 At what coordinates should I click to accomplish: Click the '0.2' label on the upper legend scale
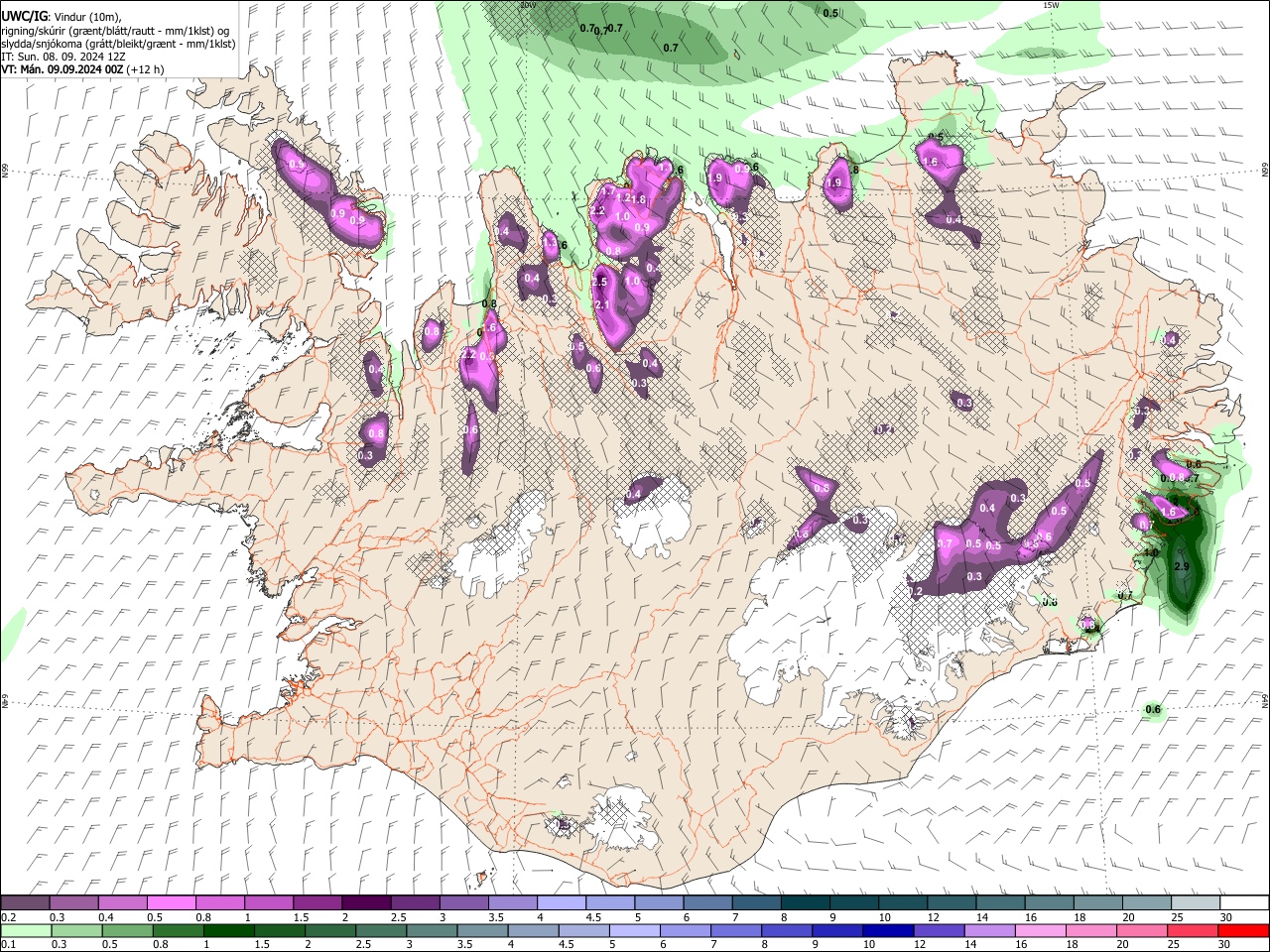10,917
